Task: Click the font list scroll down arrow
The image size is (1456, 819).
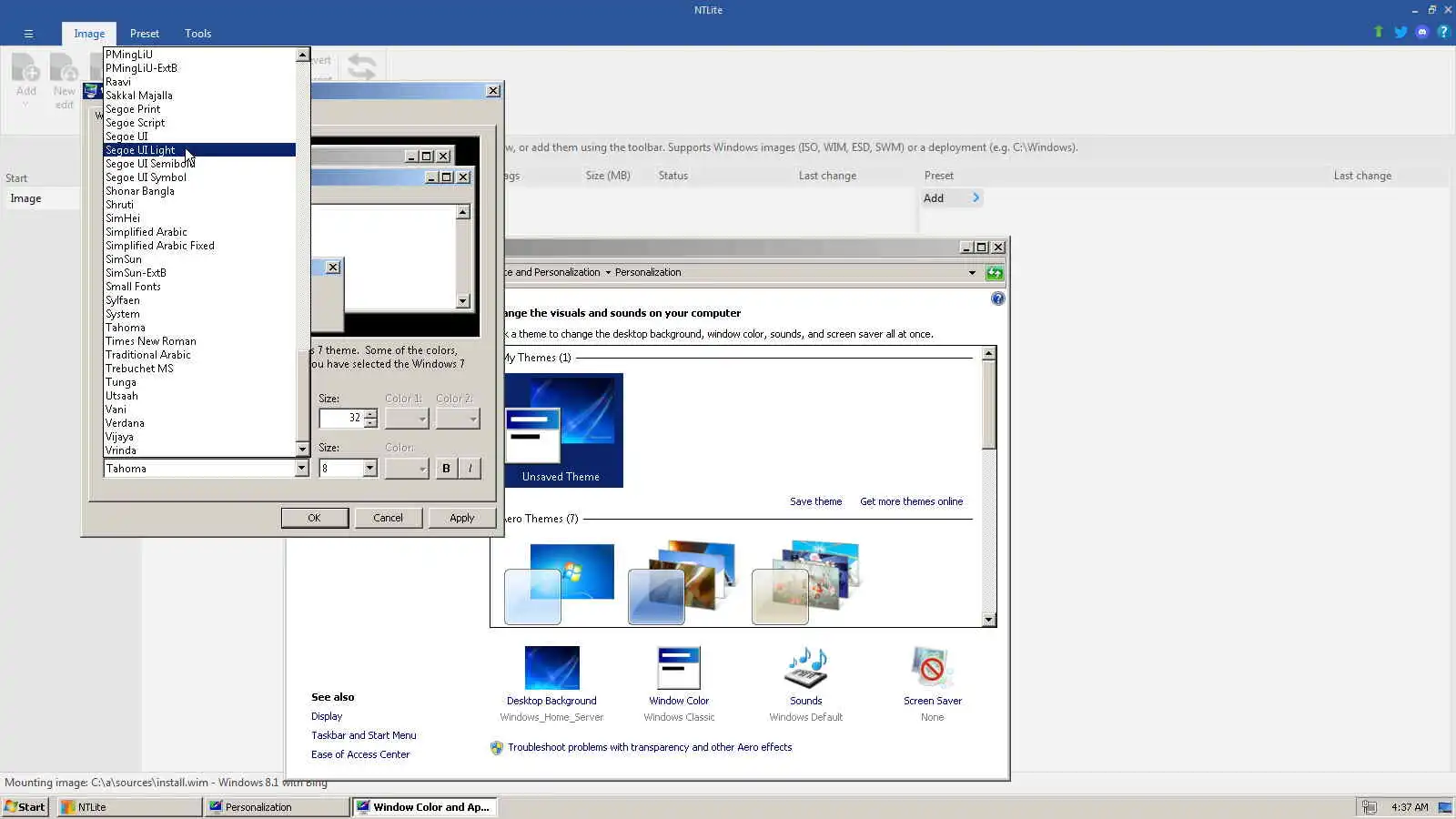Action: point(302,449)
